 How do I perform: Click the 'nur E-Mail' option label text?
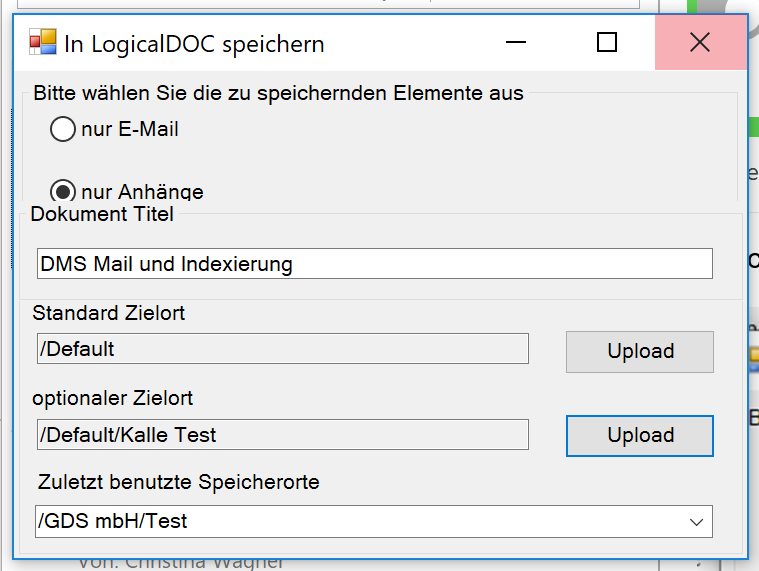(130, 129)
